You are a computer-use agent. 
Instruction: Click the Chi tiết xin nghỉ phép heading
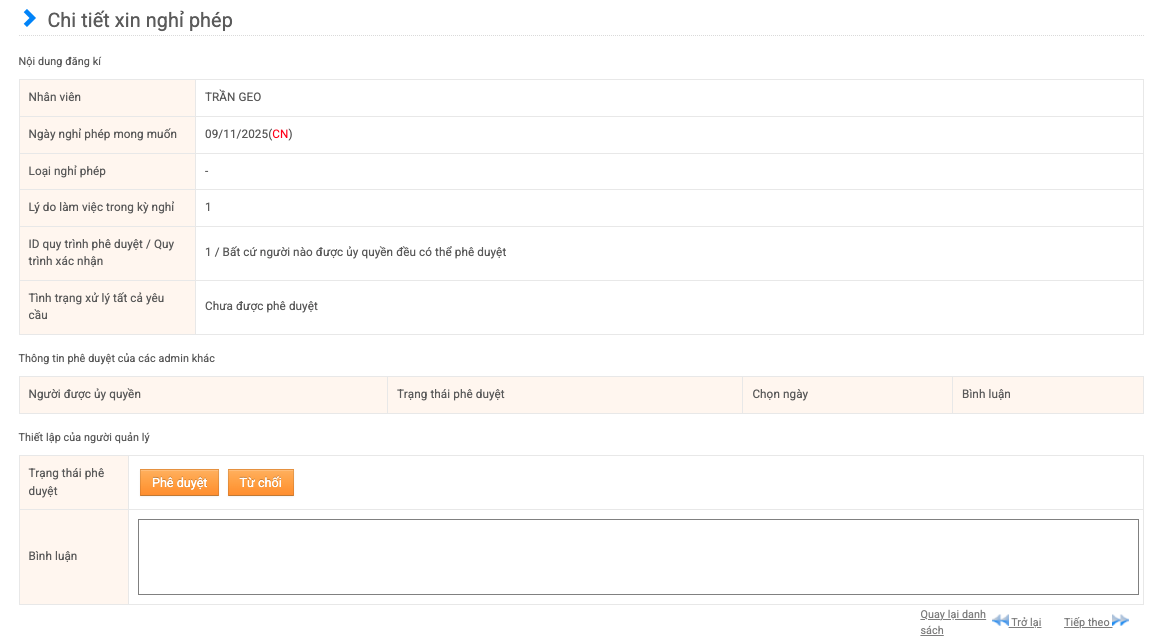tap(140, 20)
